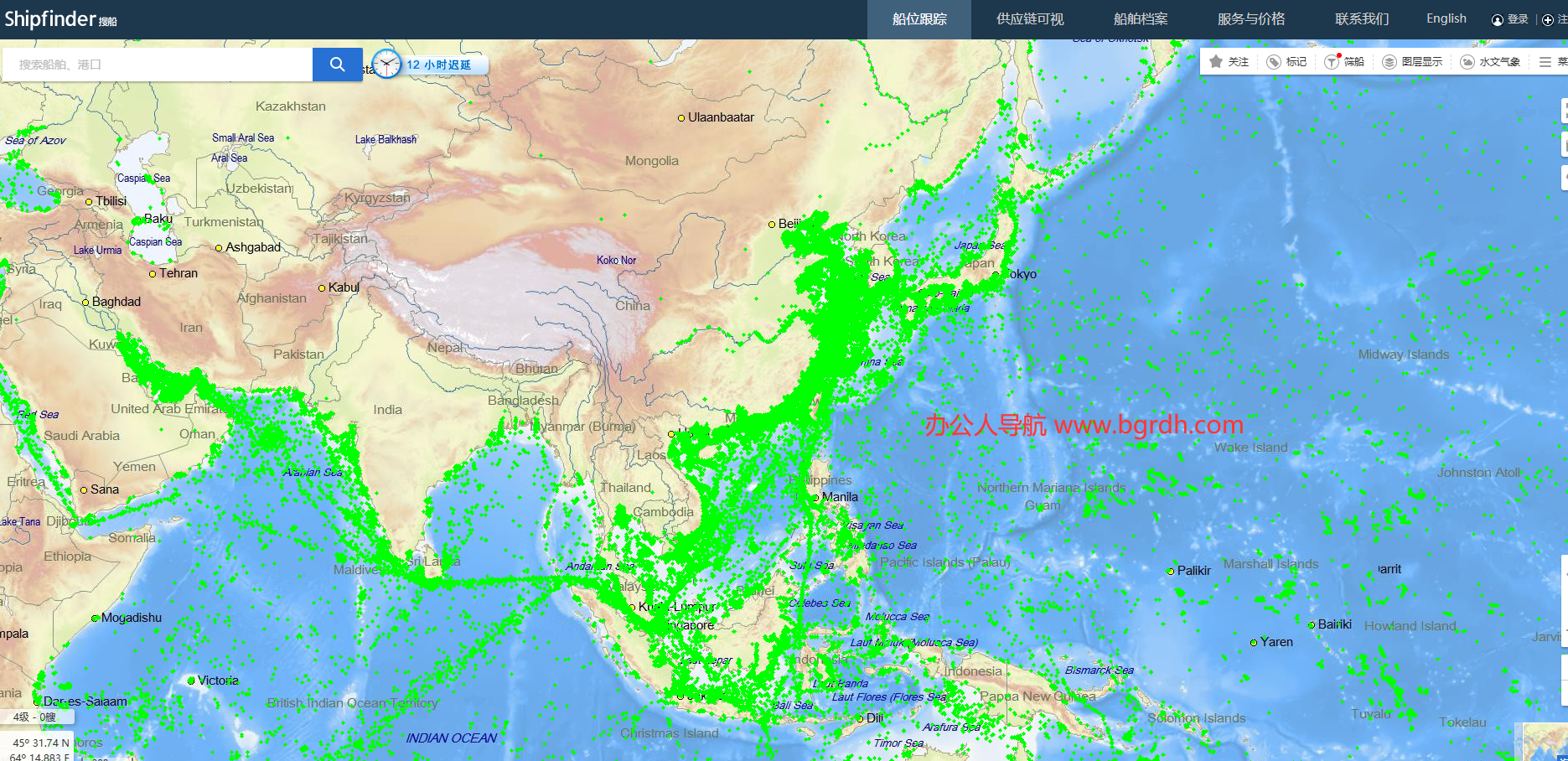This screenshot has width=1568, height=761.
Task: Click the 联系我们 contact link
Action: [1361, 19]
